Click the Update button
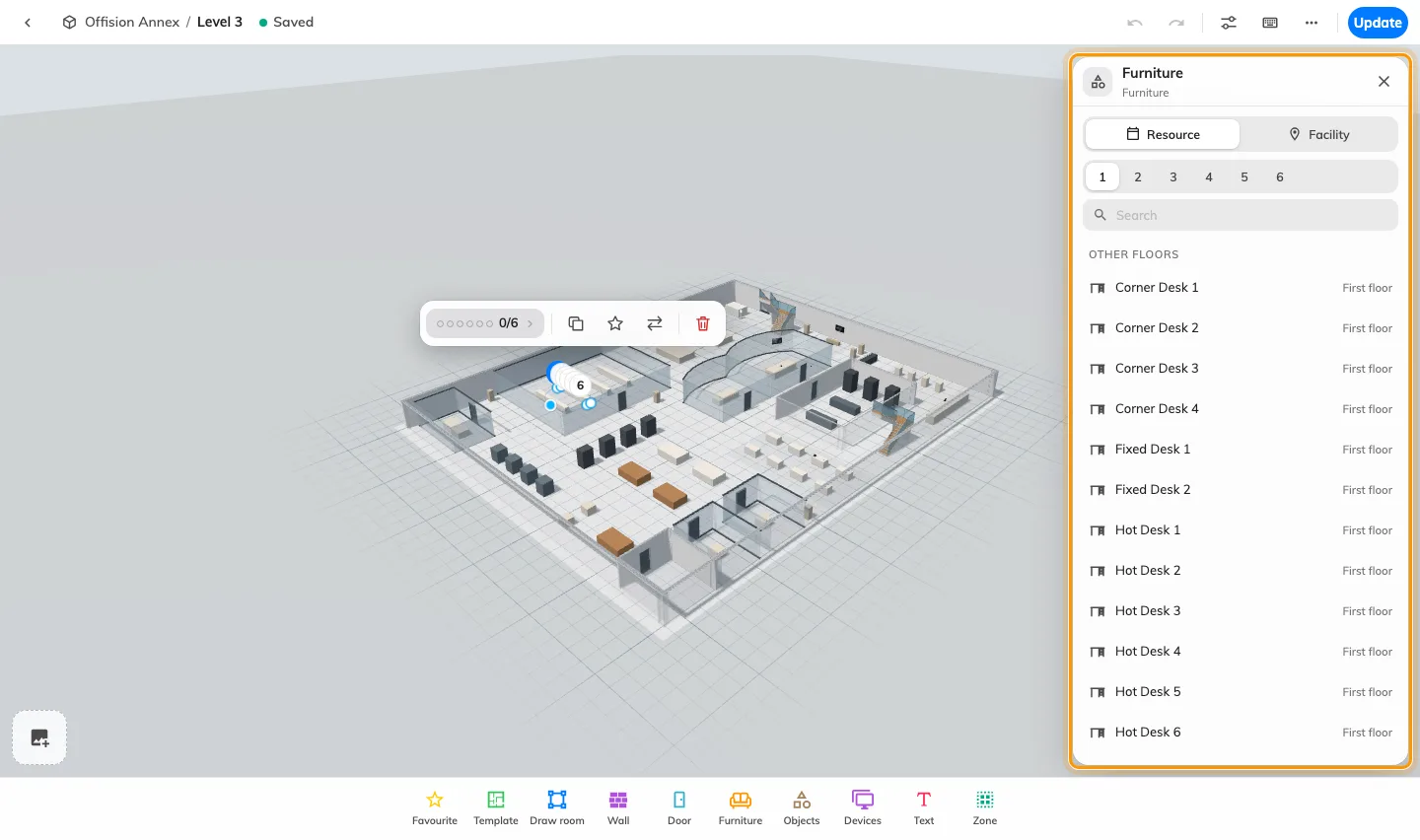Screen dimensions: 1420x840 click(x=1378, y=23)
